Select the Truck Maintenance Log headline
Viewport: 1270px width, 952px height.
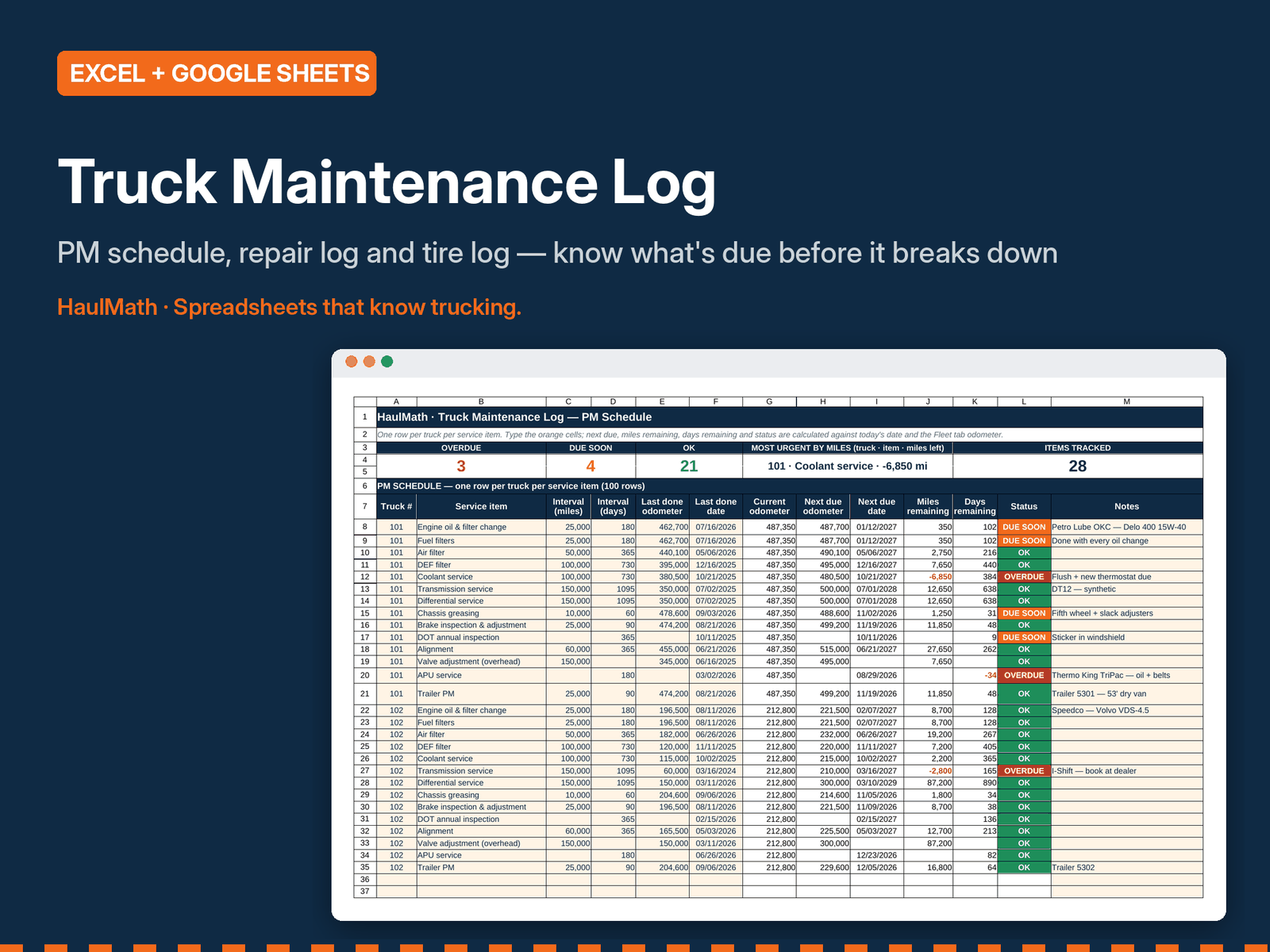387,182
